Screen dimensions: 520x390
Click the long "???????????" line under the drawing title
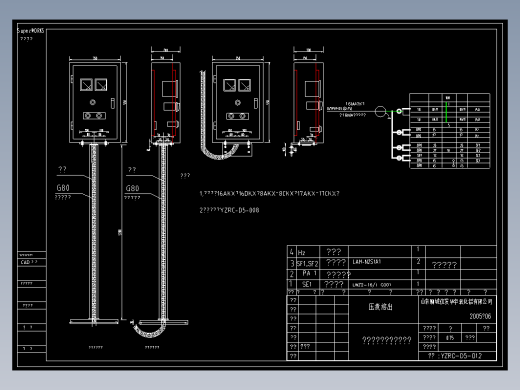coord(387,340)
